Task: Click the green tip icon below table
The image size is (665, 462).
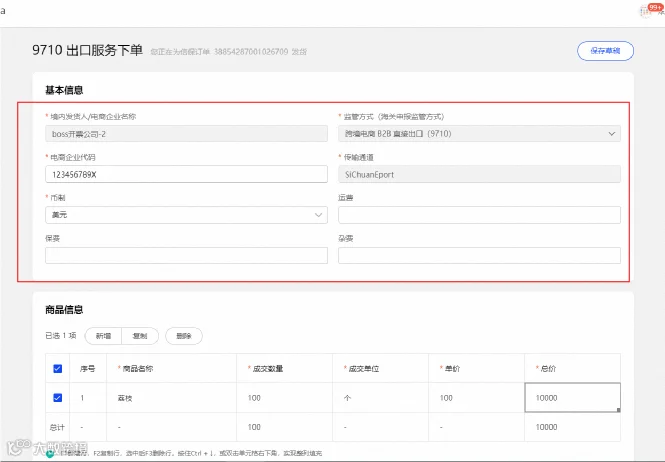Action: [x=50, y=454]
